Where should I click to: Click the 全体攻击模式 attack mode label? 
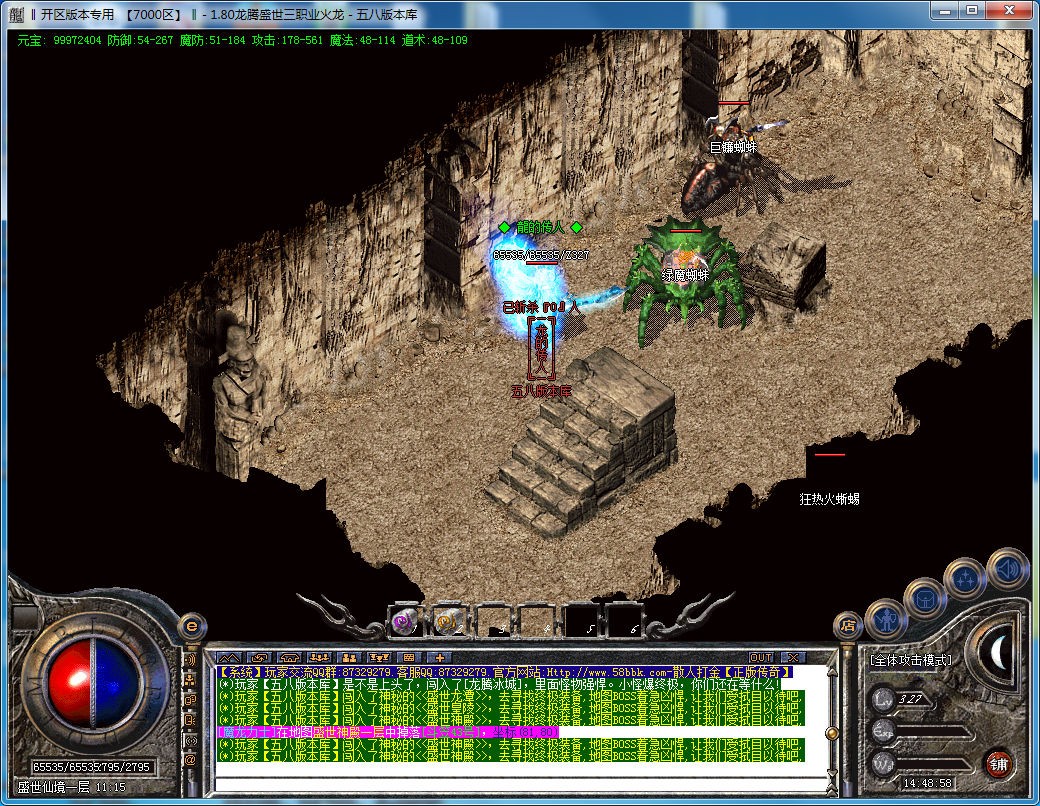(911, 660)
